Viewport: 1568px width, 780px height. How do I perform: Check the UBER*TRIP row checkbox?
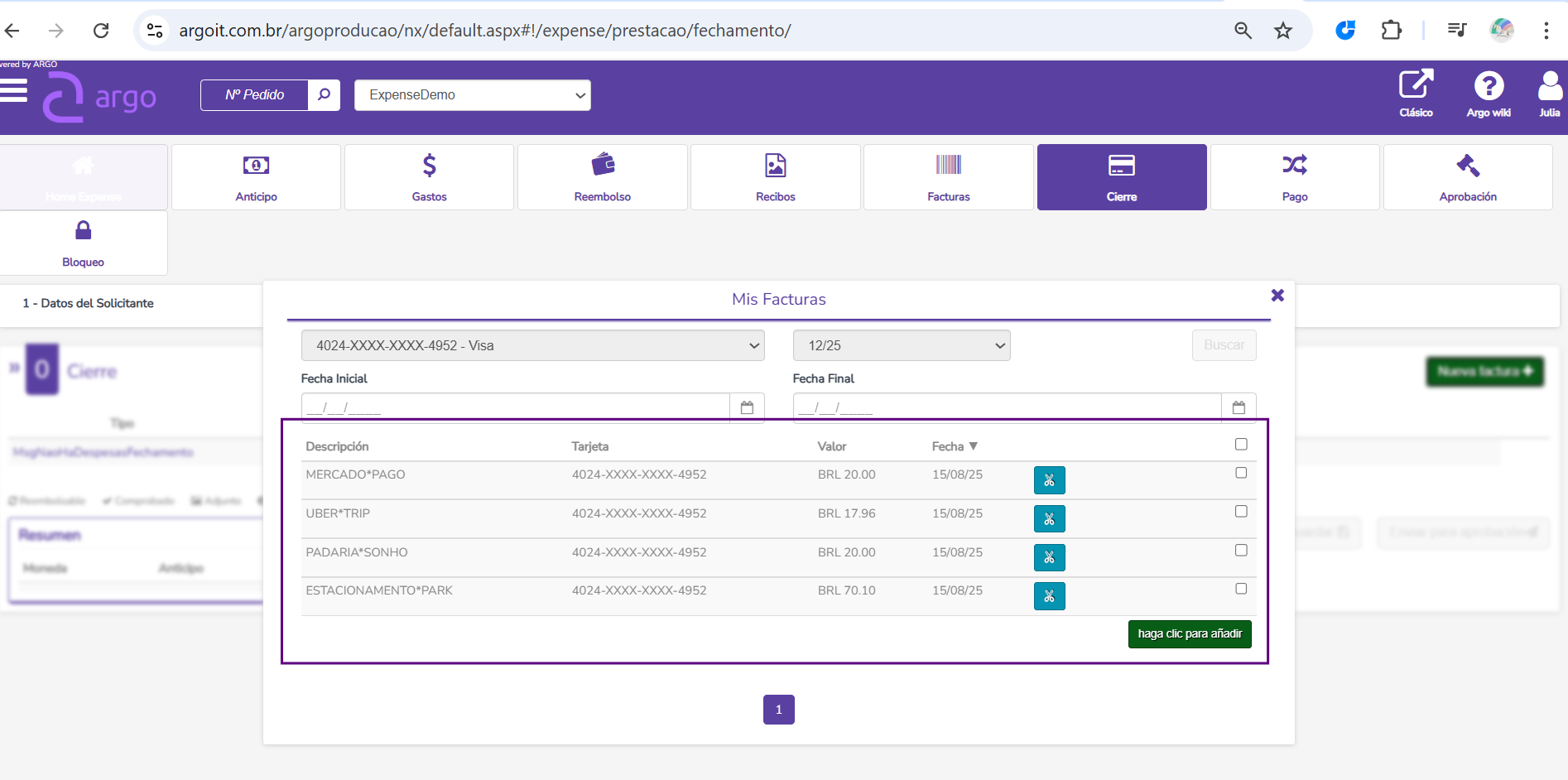pyautogui.click(x=1241, y=512)
